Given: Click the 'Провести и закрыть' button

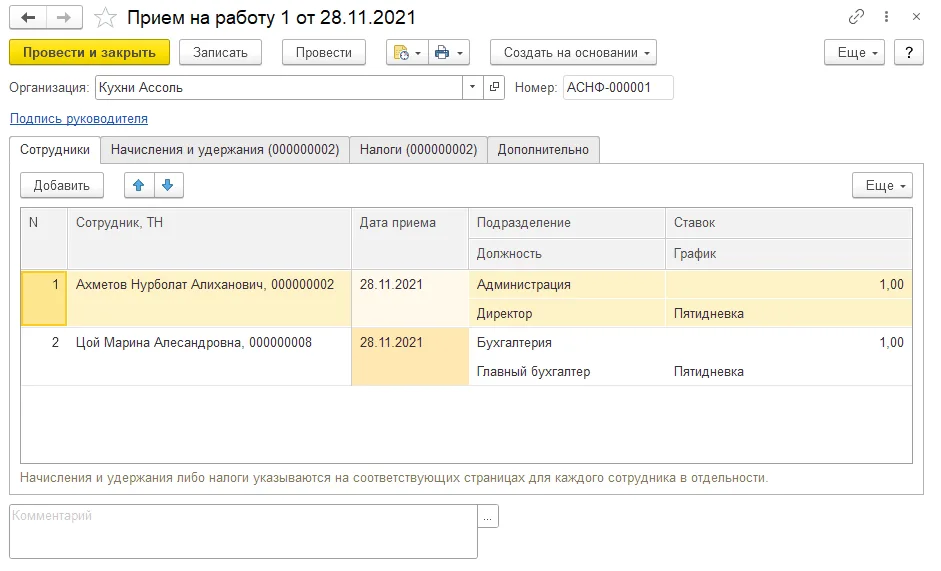Looking at the screenshot, I should point(89,52).
